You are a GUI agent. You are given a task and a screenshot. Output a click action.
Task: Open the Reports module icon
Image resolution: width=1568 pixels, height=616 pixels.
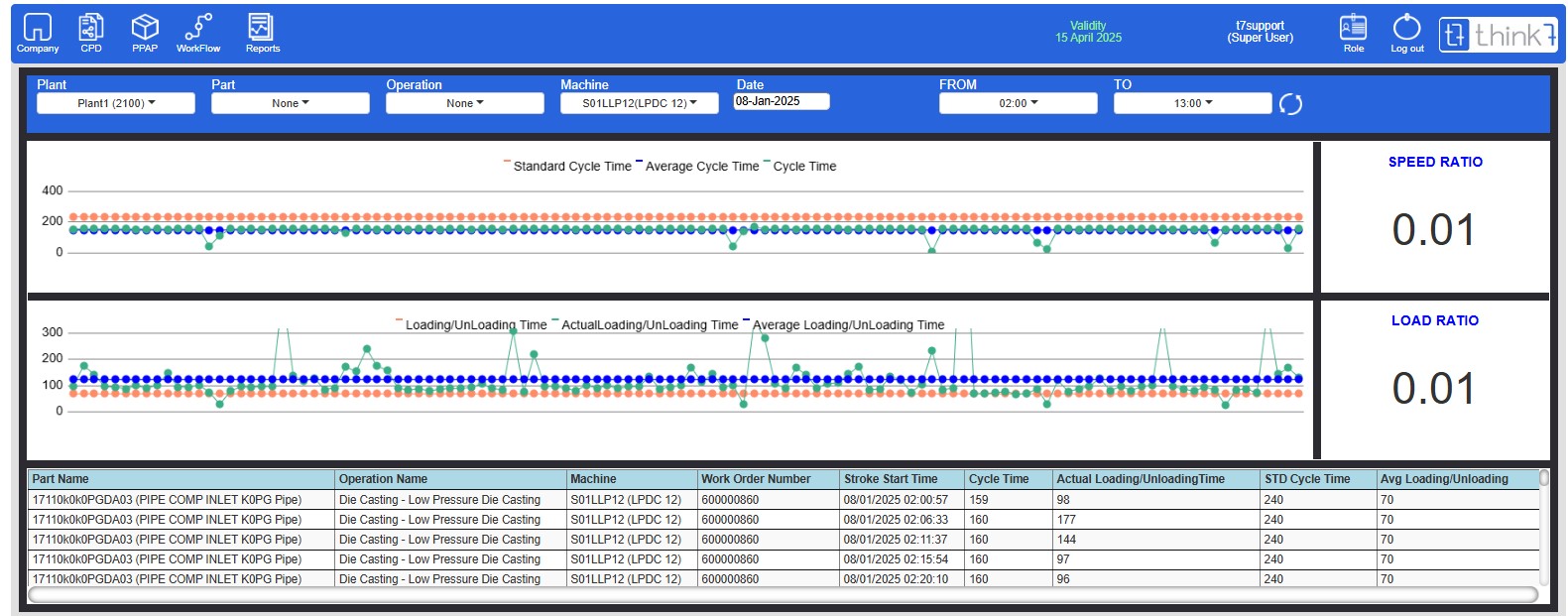click(x=262, y=33)
